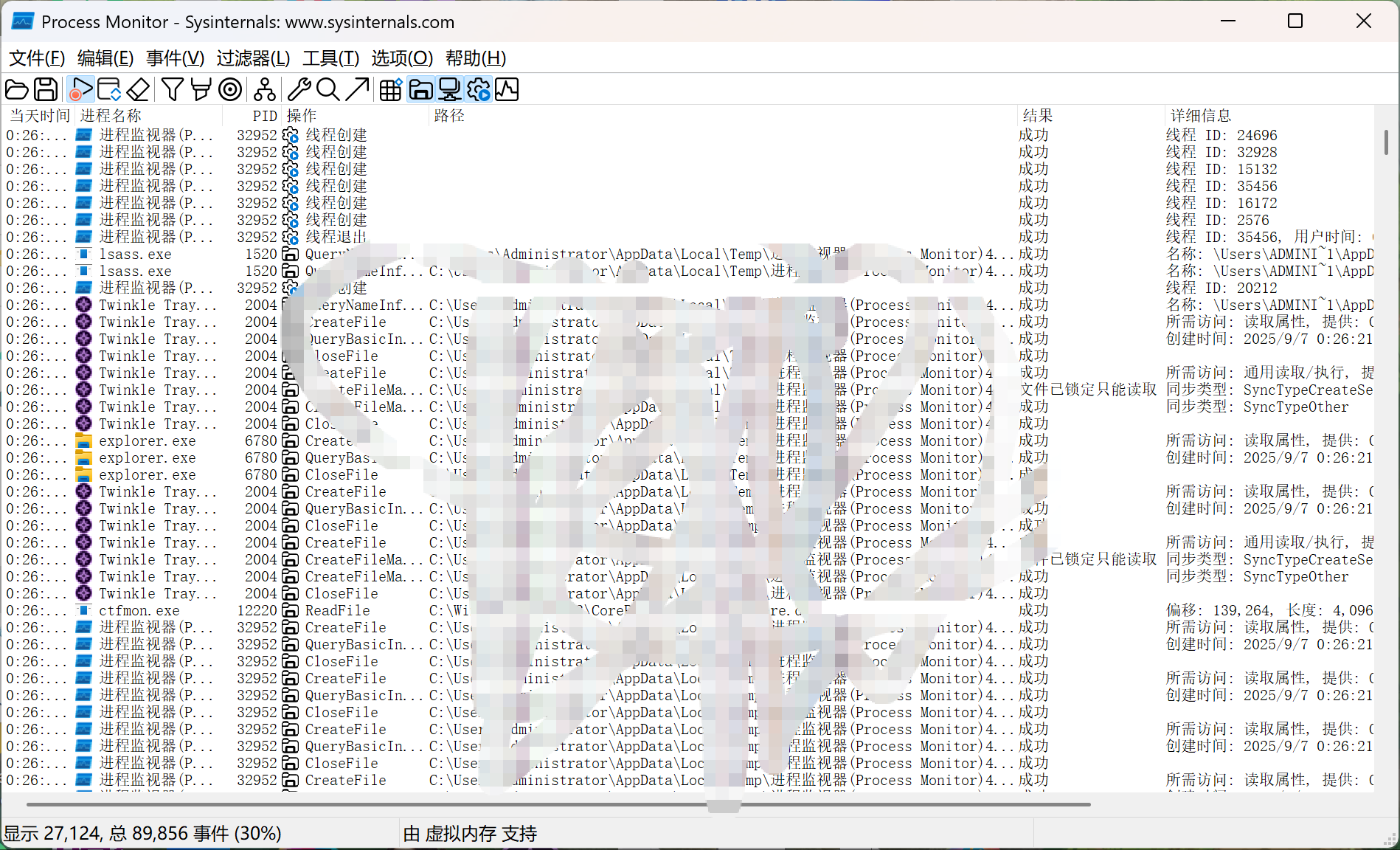Select the row with thread ID 16172
Viewport: 1400px width, 850px height.
point(689,203)
